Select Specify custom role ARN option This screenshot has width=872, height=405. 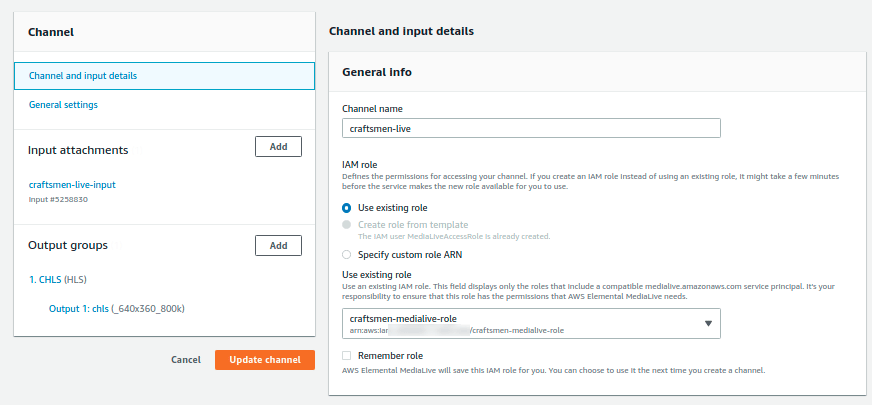(x=347, y=255)
